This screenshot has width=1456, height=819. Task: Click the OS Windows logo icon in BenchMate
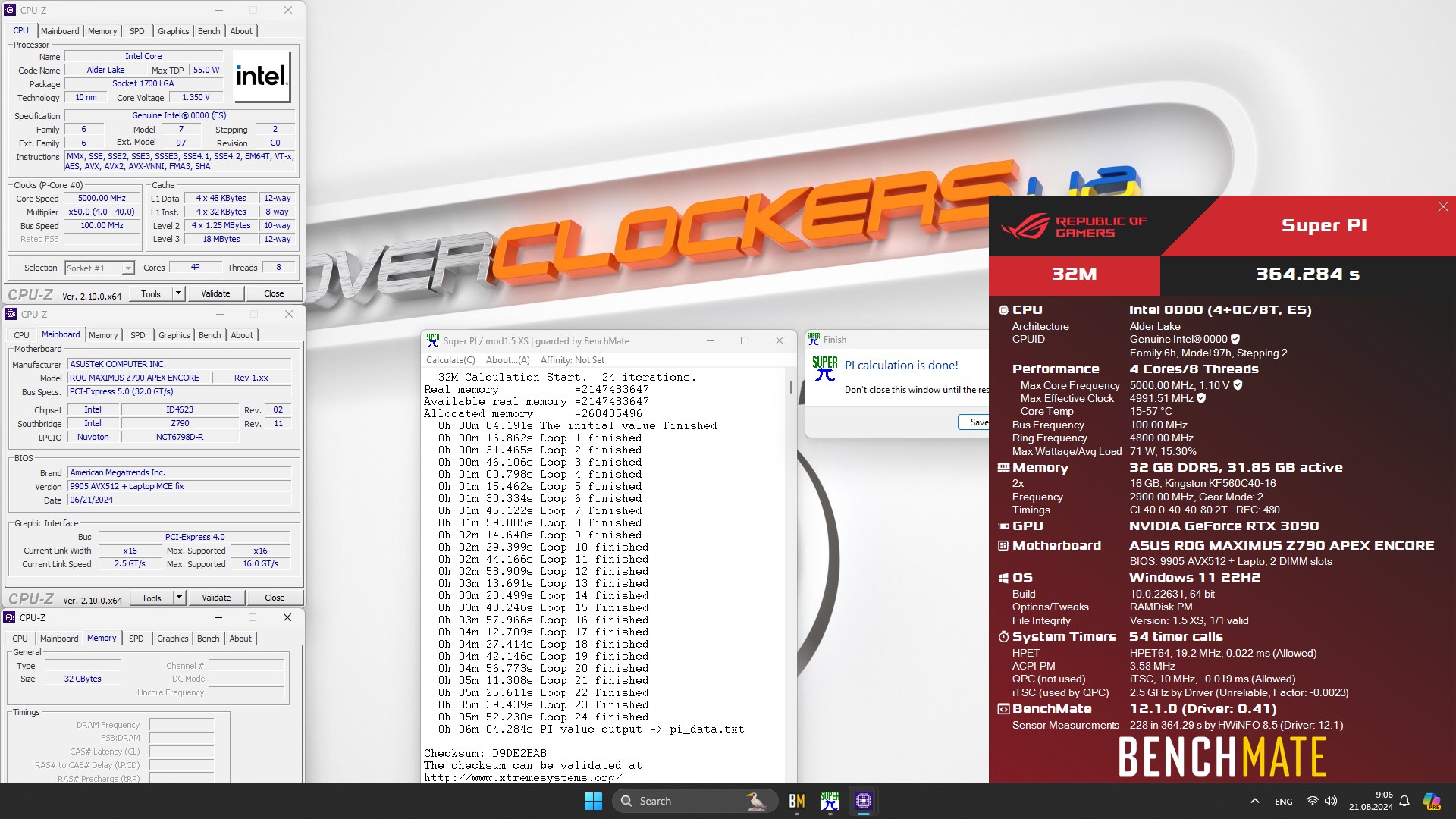[1003, 578]
